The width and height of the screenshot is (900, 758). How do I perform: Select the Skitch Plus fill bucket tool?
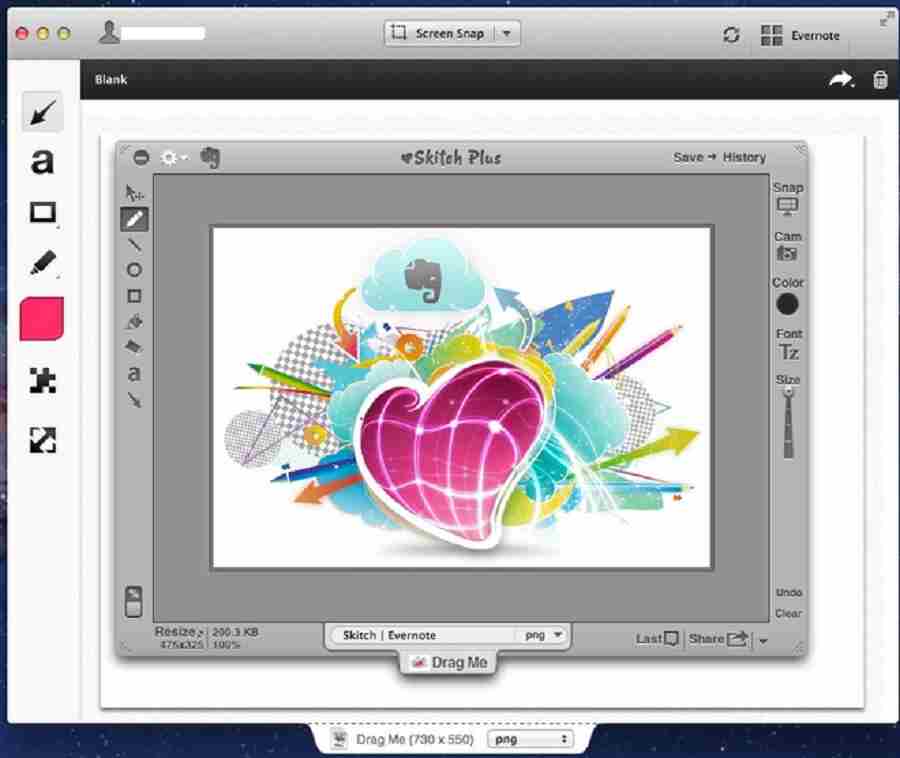pyautogui.click(x=134, y=322)
